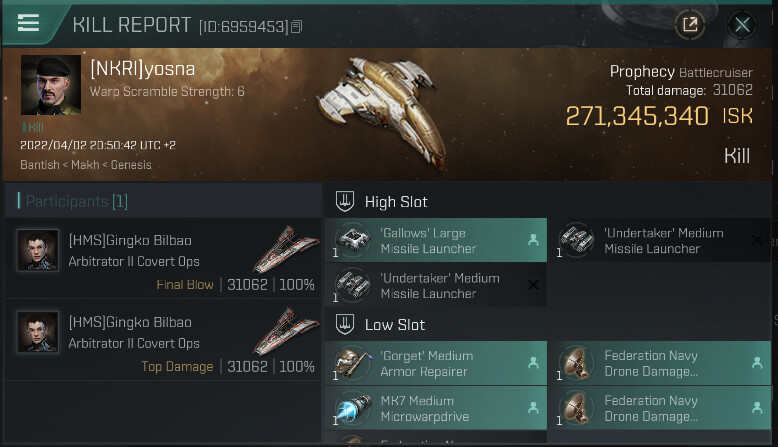Viewport: 778px width, 447px height.
Task: Open the Genesis region link
Action: point(129,164)
